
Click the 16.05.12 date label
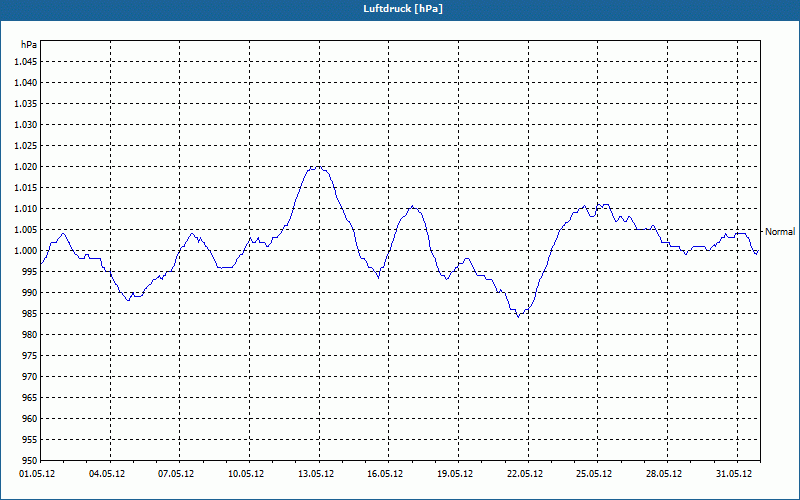(x=385, y=474)
